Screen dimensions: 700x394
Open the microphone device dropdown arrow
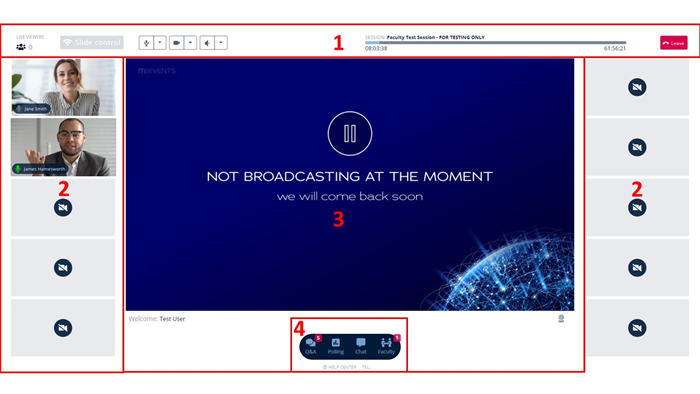pyautogui.click(x=160, y=43)
